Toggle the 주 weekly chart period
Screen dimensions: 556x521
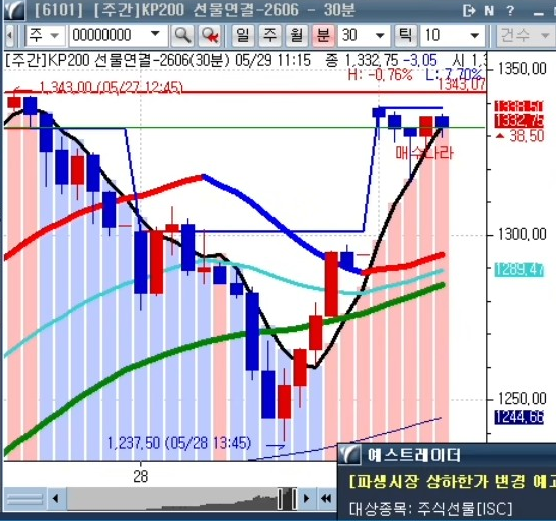click(270, 35)
